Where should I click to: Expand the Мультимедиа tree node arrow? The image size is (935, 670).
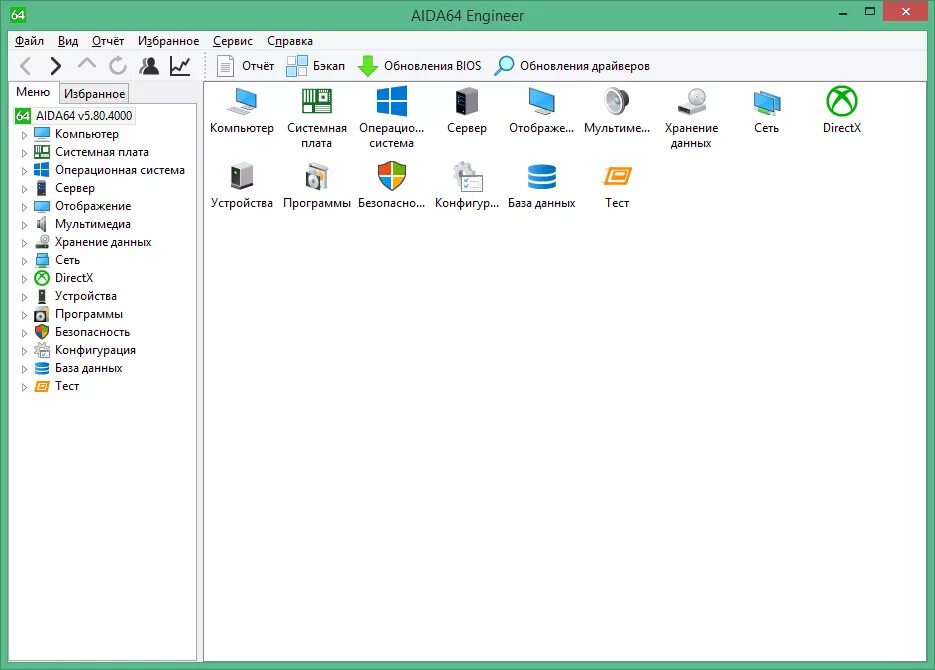click(x=24, y=225)
